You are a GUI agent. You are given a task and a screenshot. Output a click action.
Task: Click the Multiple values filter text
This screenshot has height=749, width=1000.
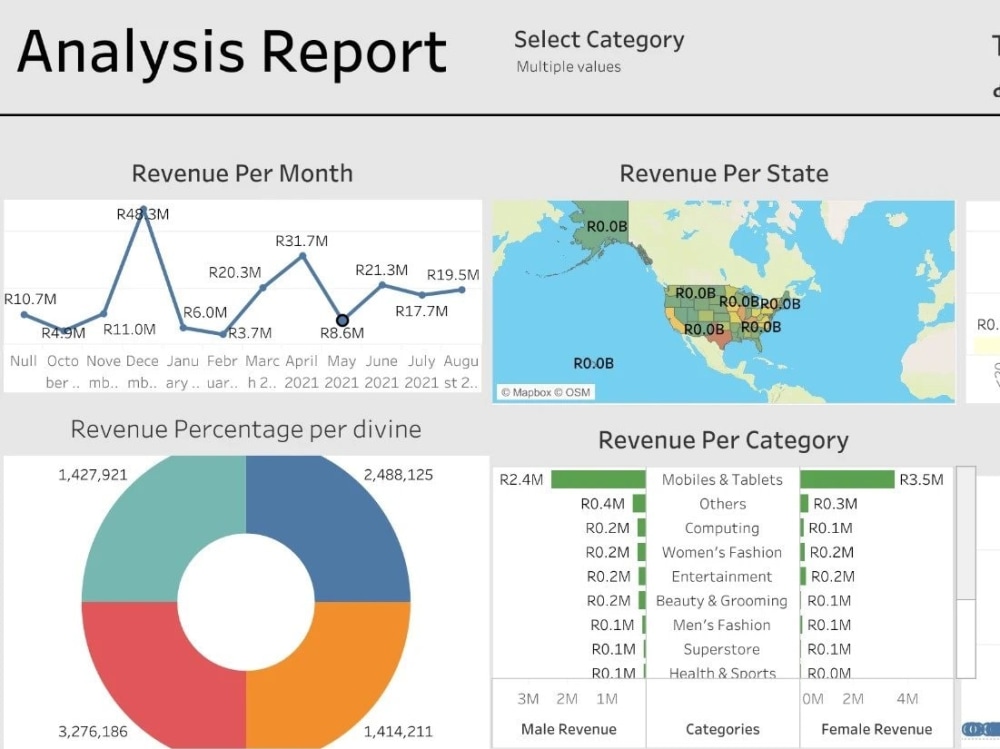567,66
